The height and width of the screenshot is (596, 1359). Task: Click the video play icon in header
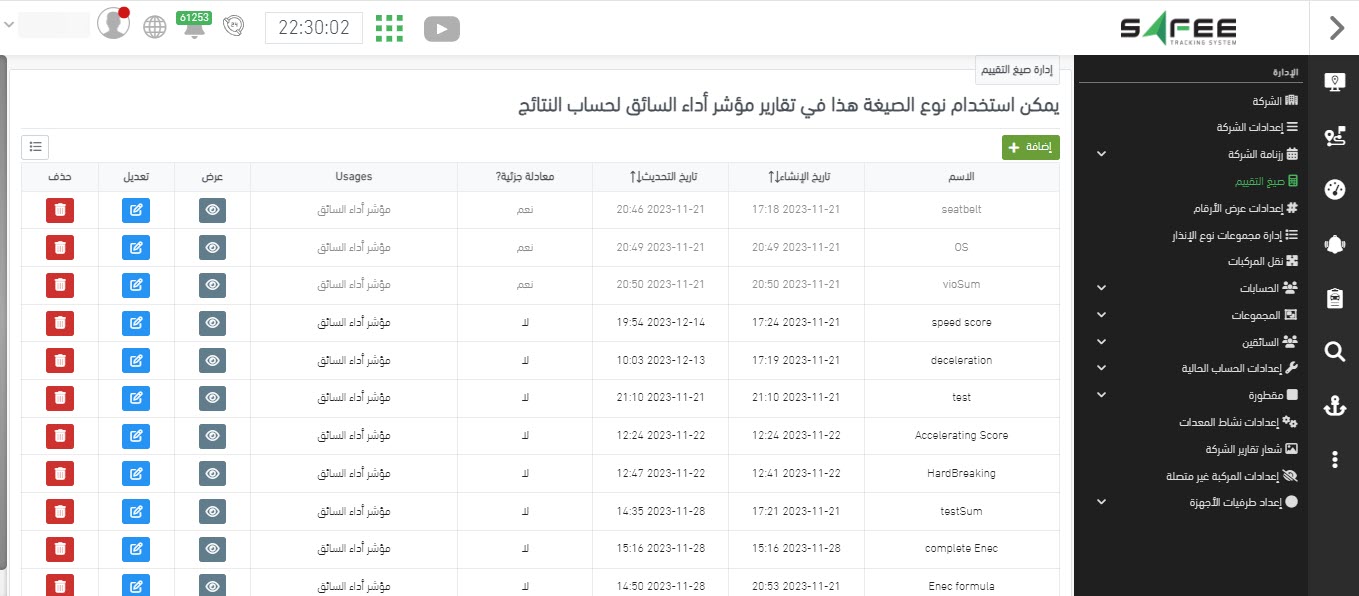pyautogui.click(x=441, y=29)
